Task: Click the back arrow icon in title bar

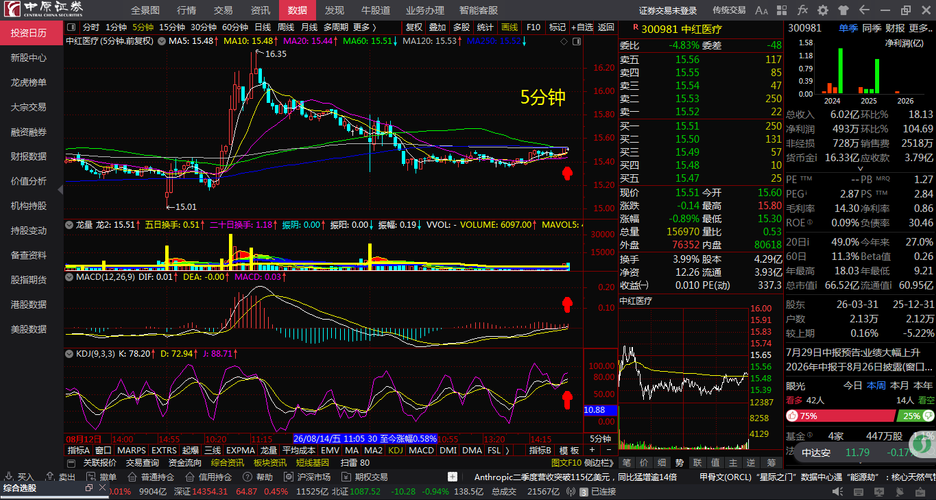Action: pyautogui.click(x=864, y=10)
